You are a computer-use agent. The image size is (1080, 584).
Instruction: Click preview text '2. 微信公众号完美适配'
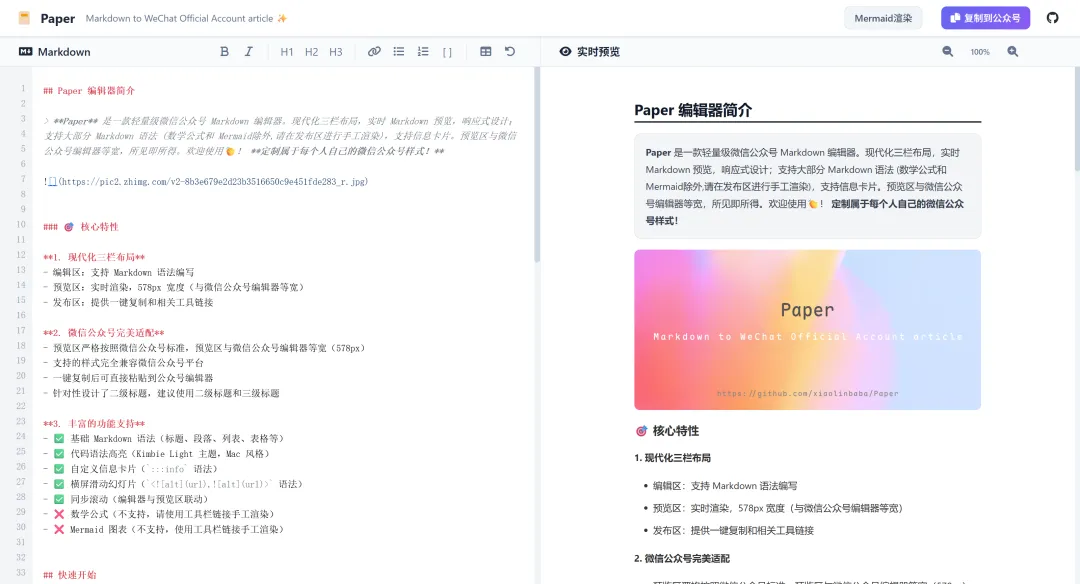point(682,559)
